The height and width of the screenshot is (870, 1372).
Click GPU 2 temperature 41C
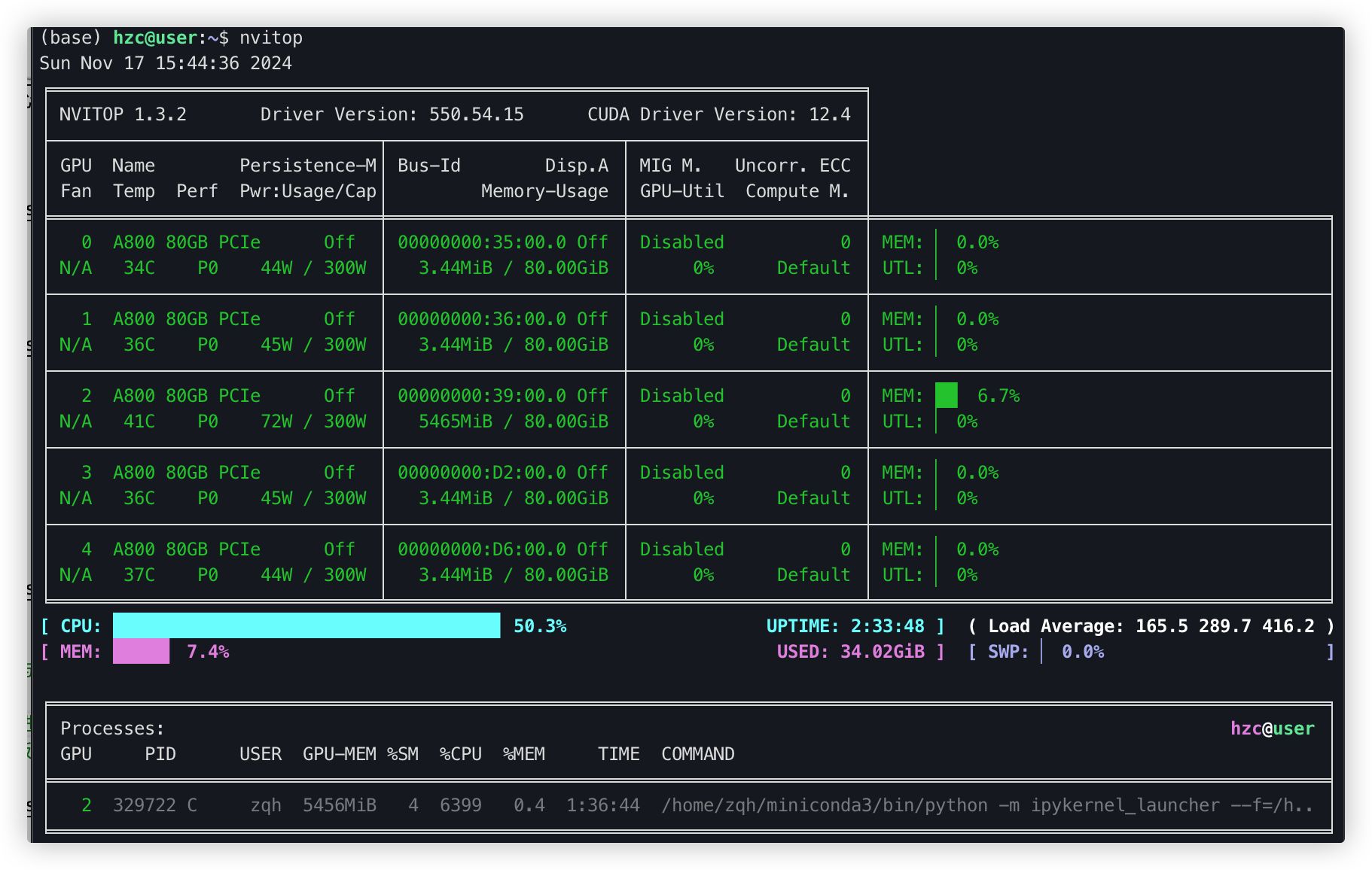coord(139,421)
